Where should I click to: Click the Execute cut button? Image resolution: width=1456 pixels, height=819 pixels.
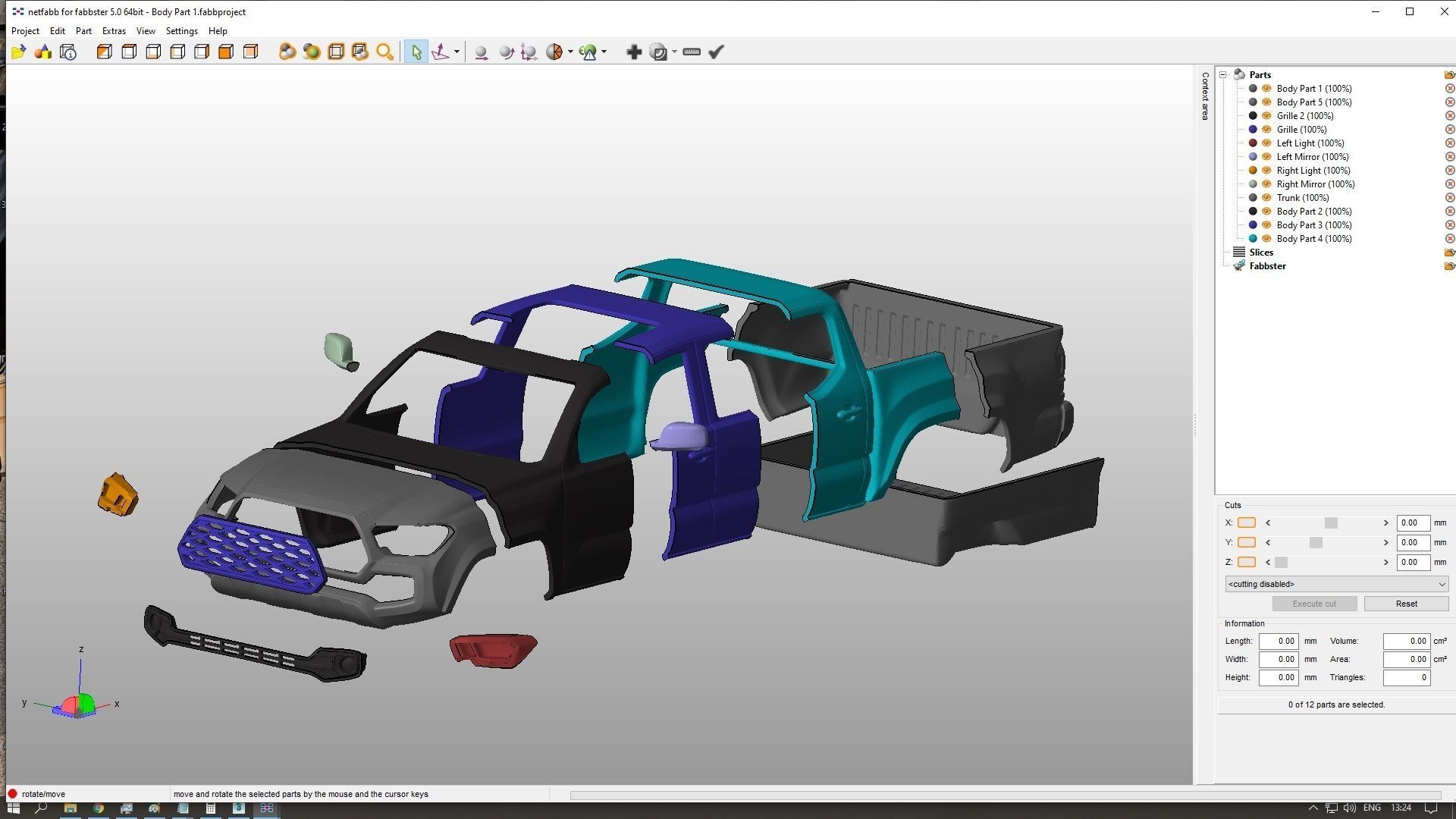click(x=1314, y=604)
